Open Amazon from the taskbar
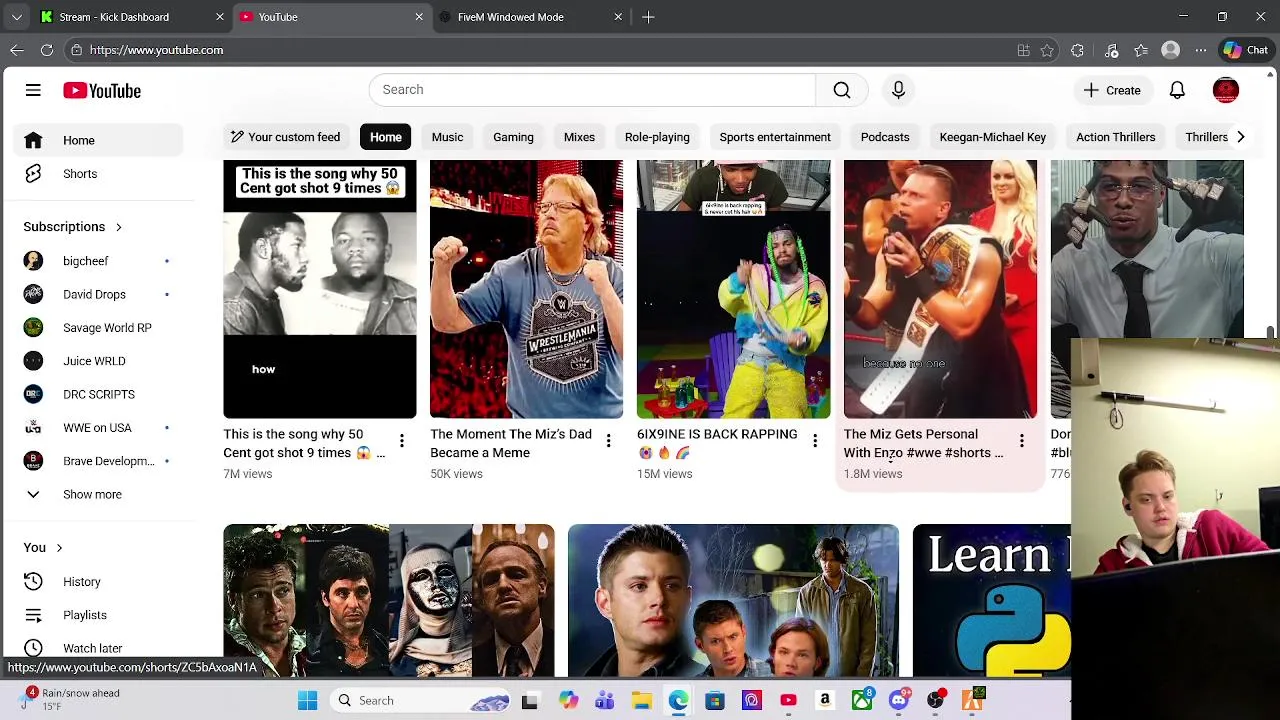 coord(825,701)
